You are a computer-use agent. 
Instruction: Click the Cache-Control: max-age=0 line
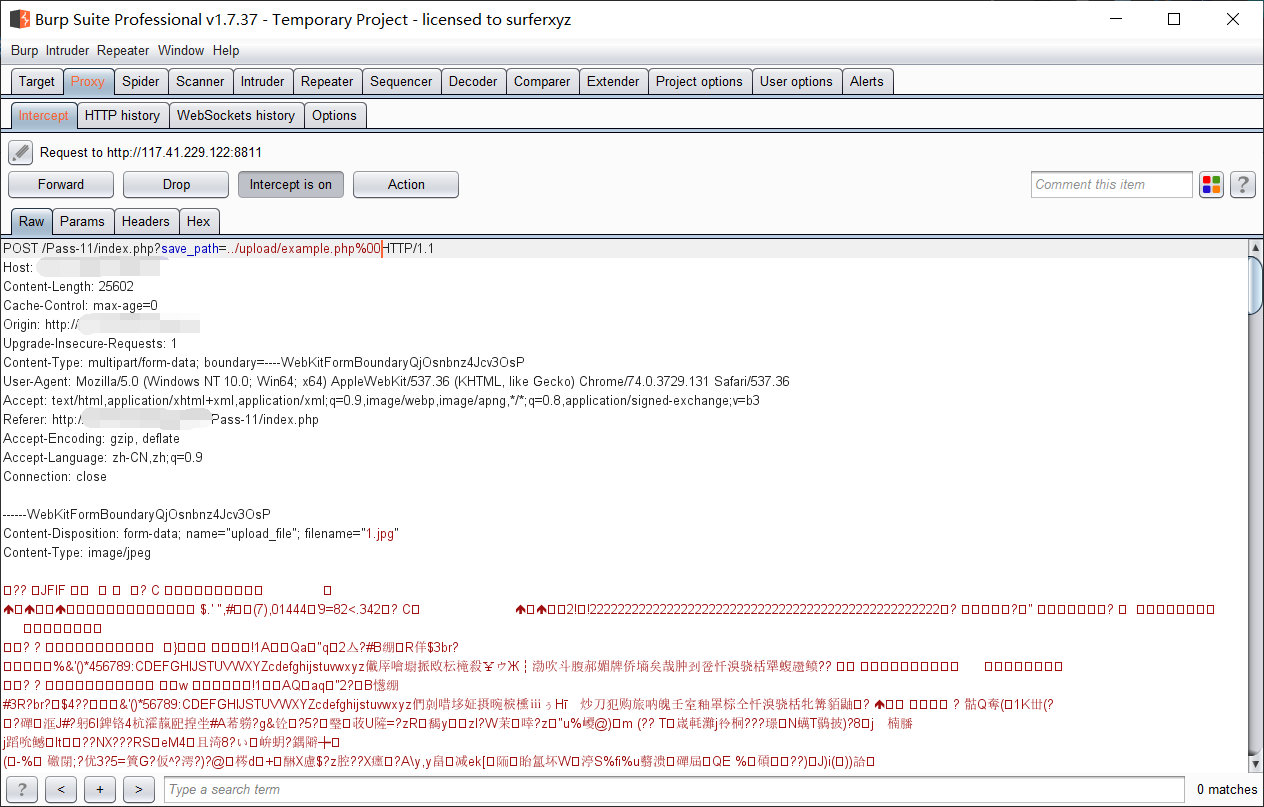[80, 305]
